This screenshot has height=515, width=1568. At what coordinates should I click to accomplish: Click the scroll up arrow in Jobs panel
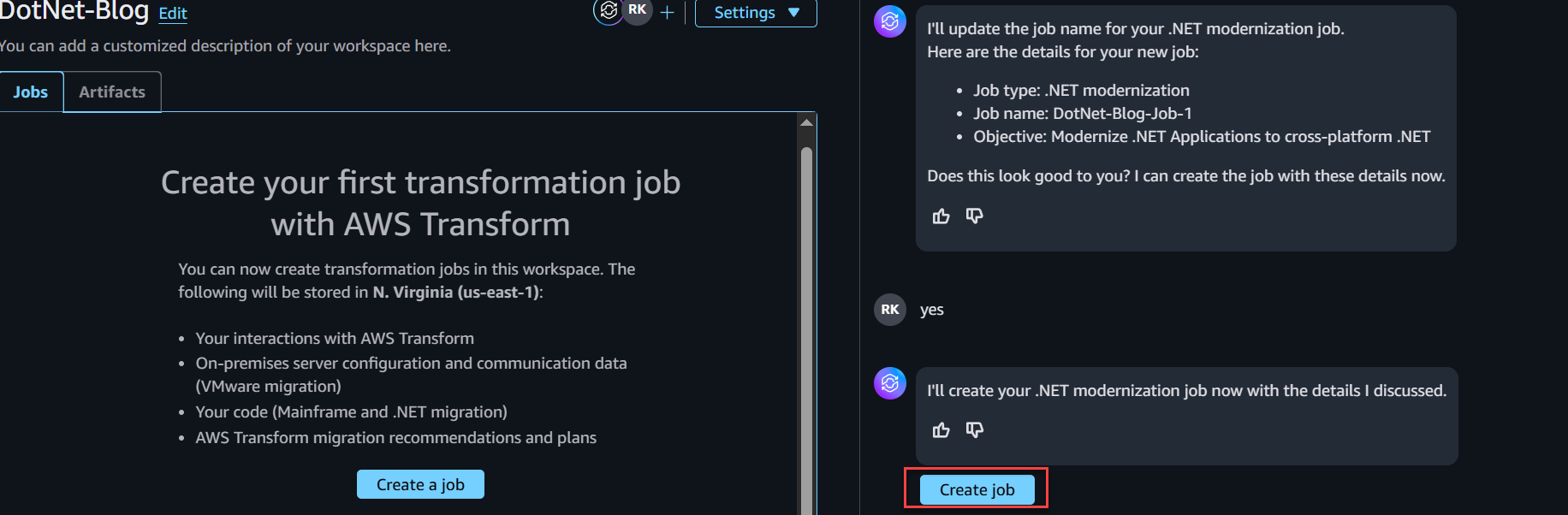pyautogui.click(x=806, y=123)
